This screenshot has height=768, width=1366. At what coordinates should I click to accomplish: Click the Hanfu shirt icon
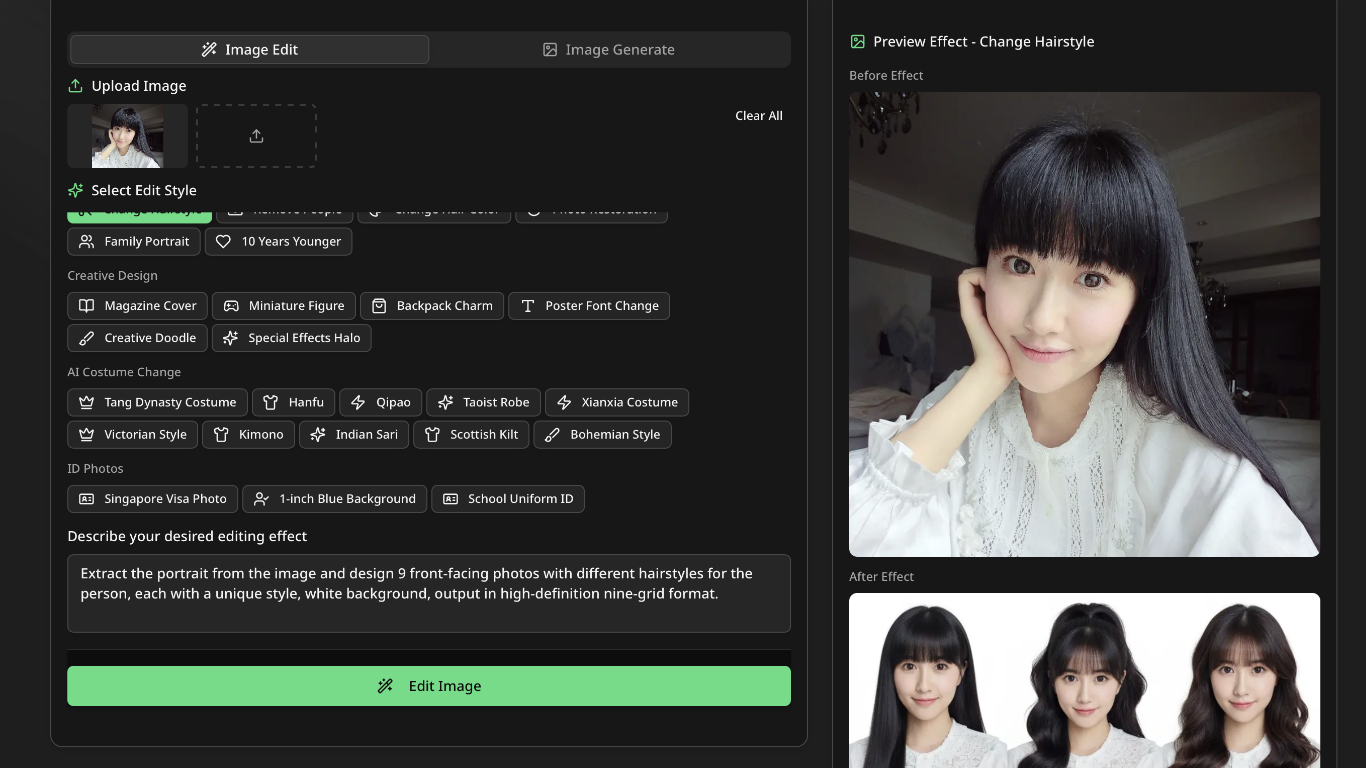coord(271,403)
